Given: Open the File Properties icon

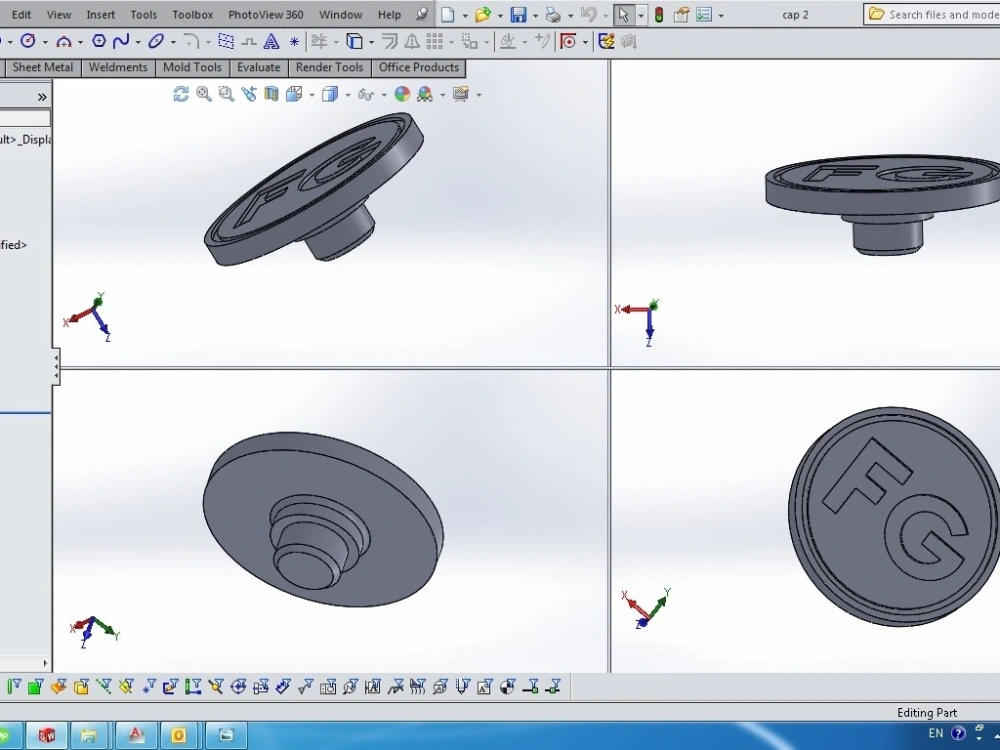Looking at the screenshot, I should click(x=681, y=15).
